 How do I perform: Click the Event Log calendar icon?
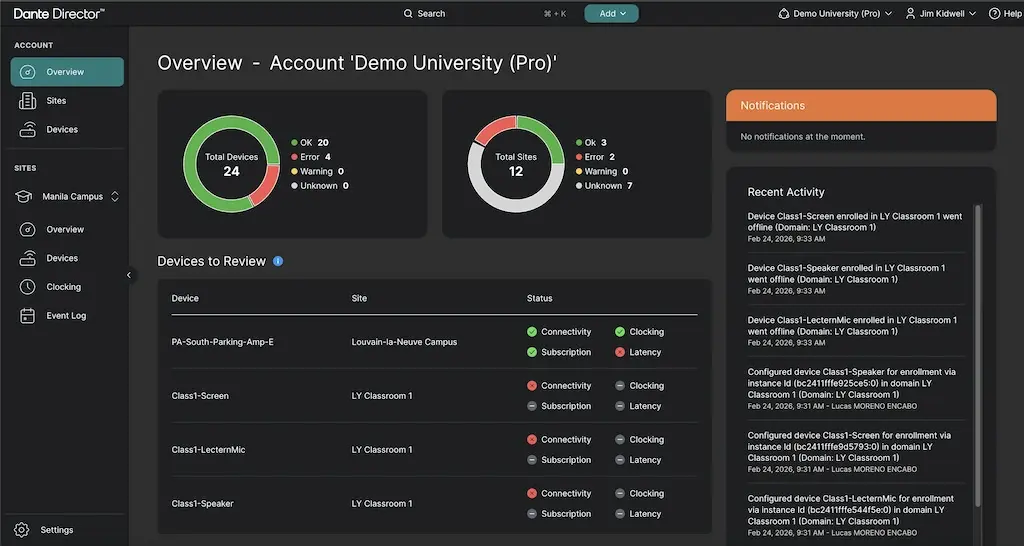pos(28,316)
